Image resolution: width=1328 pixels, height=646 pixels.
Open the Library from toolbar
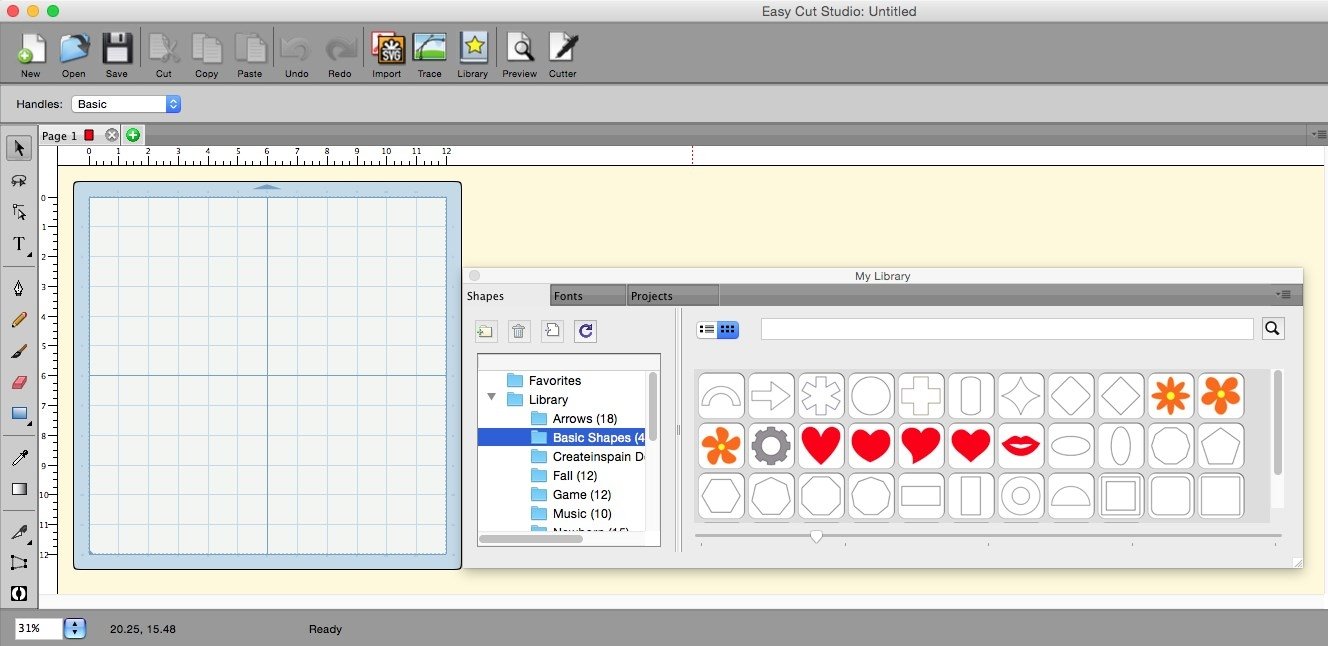473,55
